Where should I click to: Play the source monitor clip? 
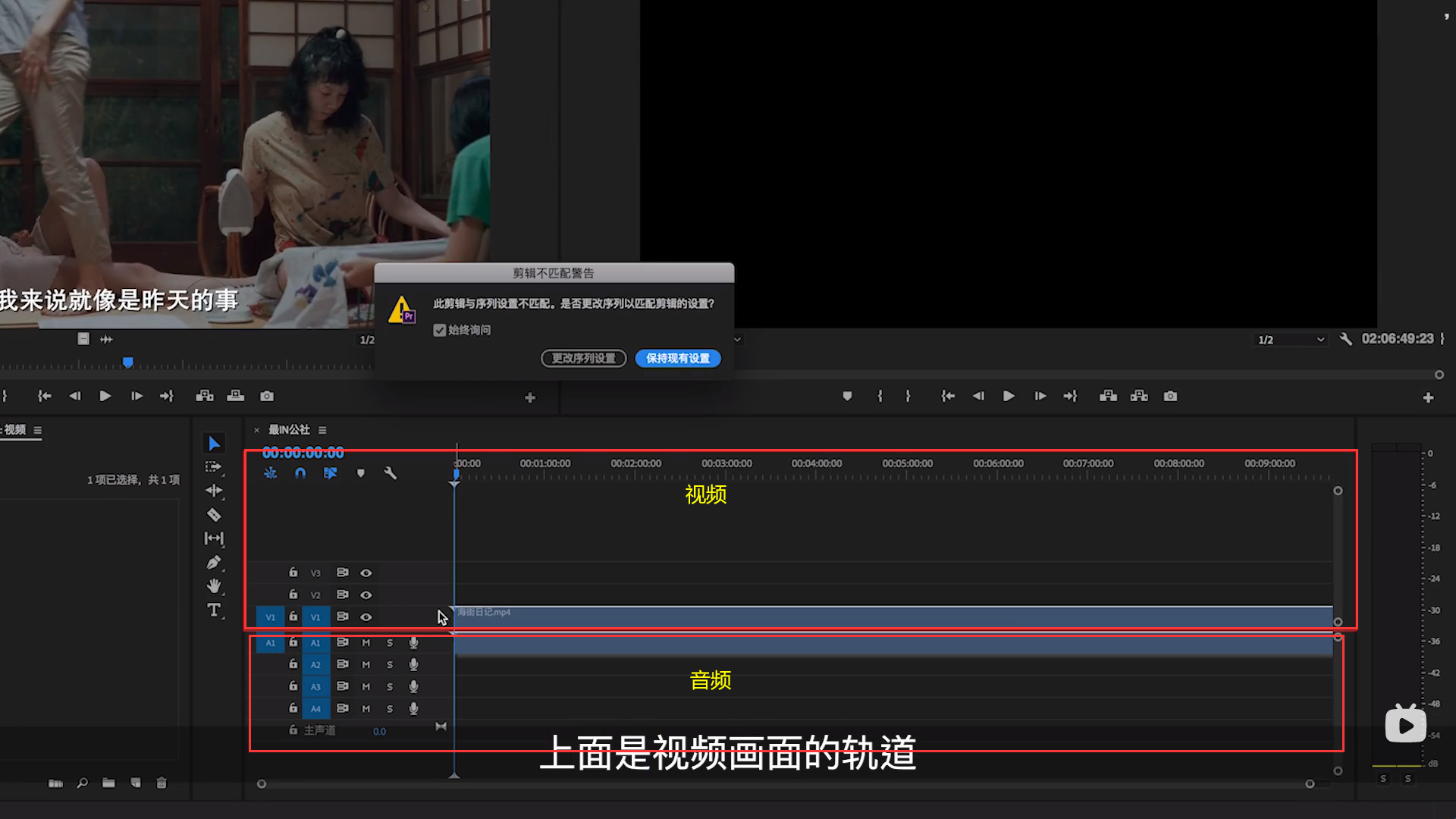tap(105, 396)
